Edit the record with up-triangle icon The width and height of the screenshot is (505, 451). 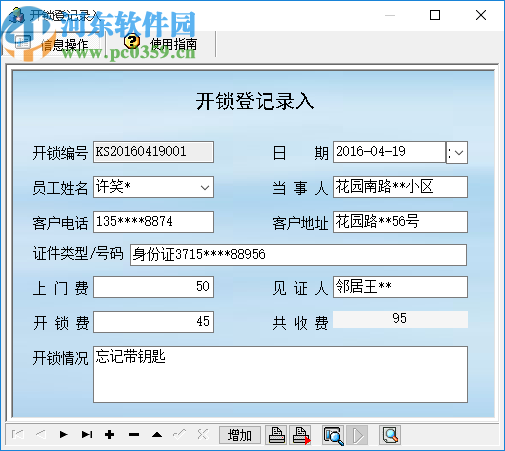coord(157,434)
